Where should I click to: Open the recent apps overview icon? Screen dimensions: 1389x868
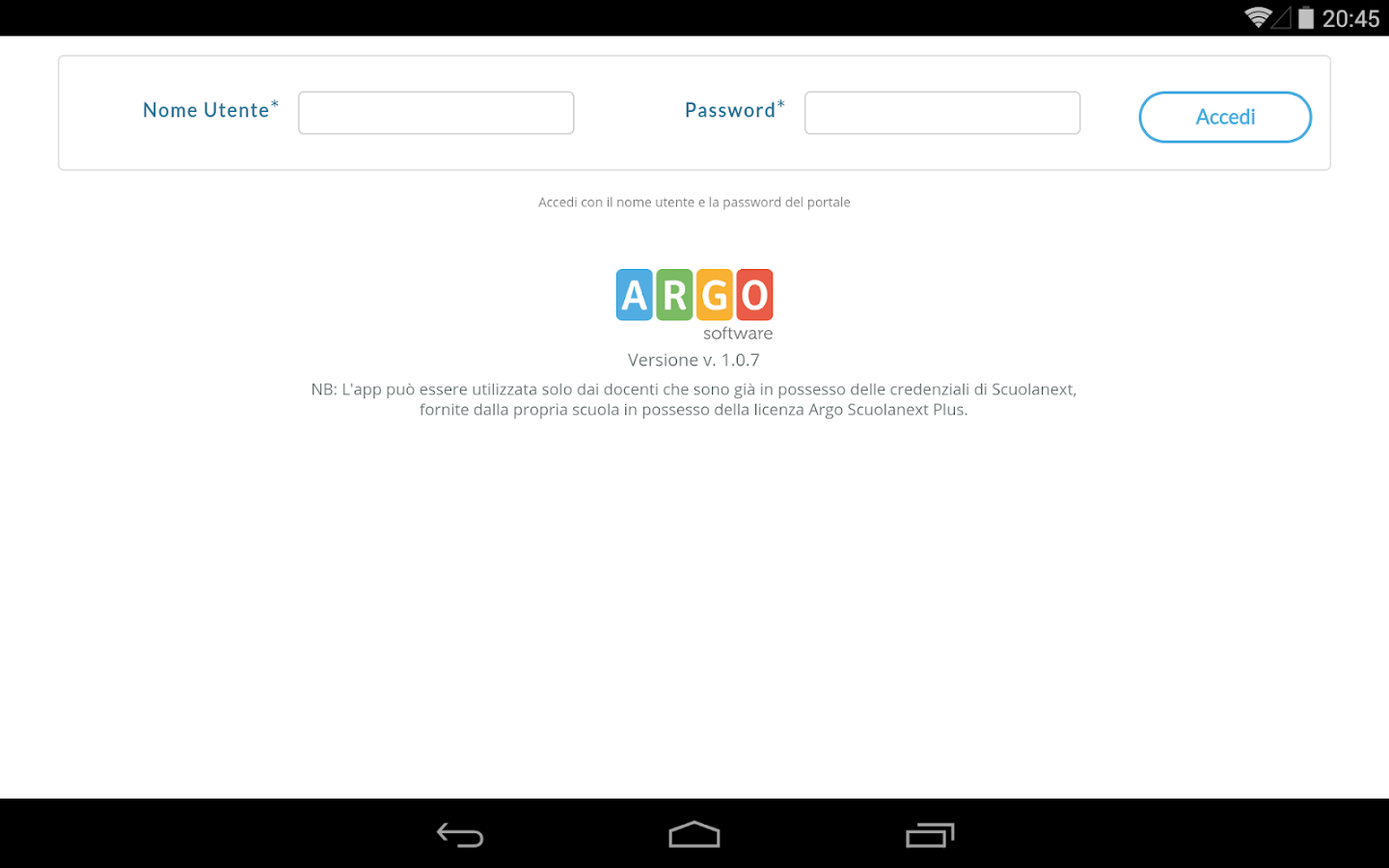coord(930,834)
